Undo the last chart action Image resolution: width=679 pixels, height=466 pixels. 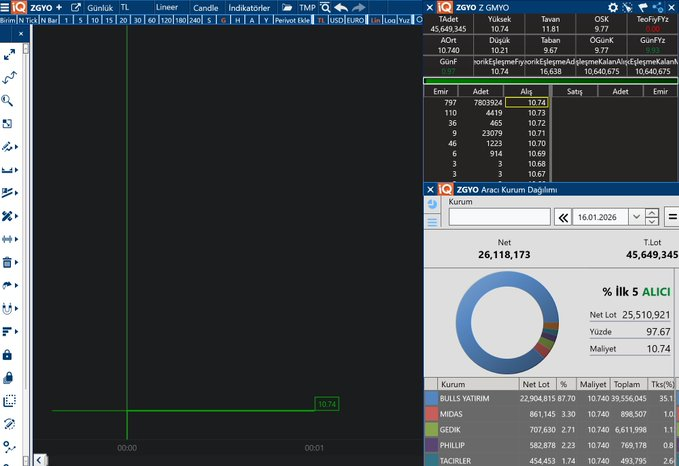[x=341, y=7]
